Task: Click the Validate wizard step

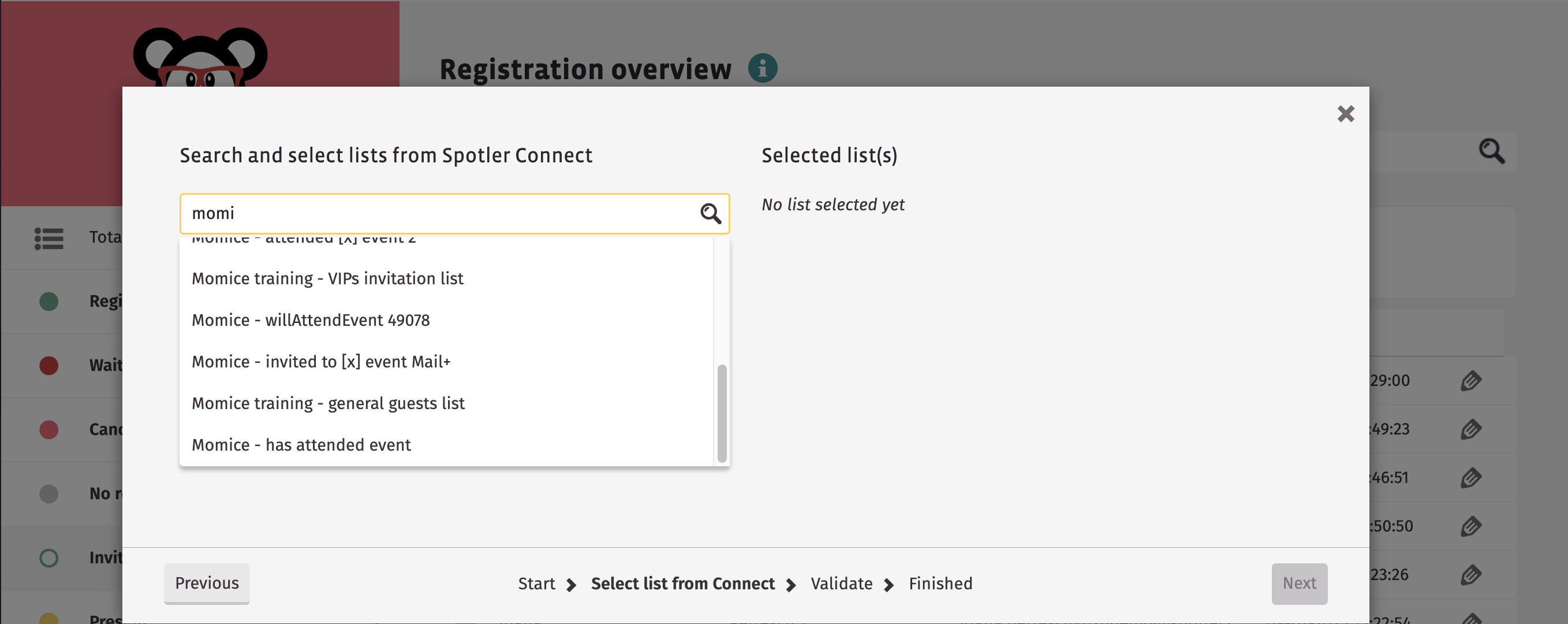Action: (x=842, y=583)
